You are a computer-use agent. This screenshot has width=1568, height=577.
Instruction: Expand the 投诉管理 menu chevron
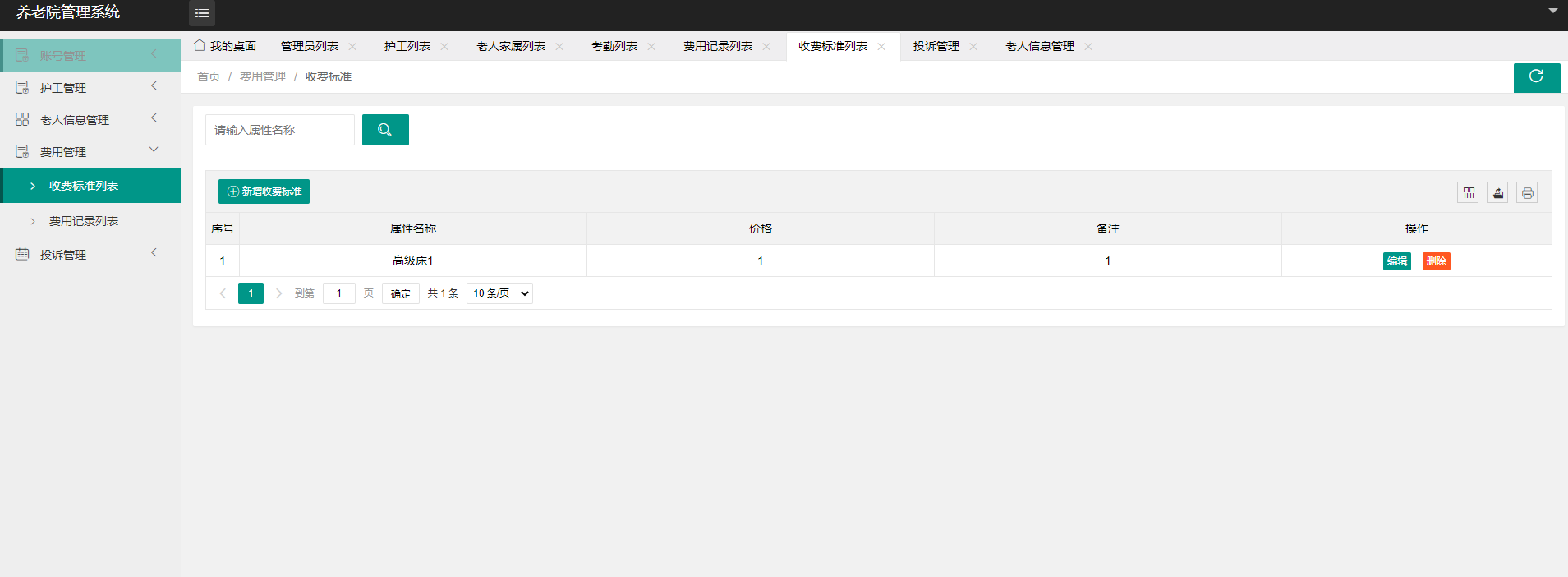pos(154,253)
